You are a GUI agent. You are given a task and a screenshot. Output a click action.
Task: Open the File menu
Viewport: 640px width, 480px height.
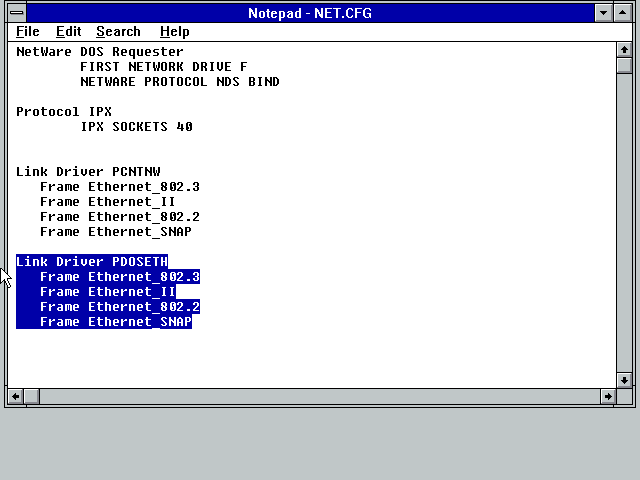28,31
